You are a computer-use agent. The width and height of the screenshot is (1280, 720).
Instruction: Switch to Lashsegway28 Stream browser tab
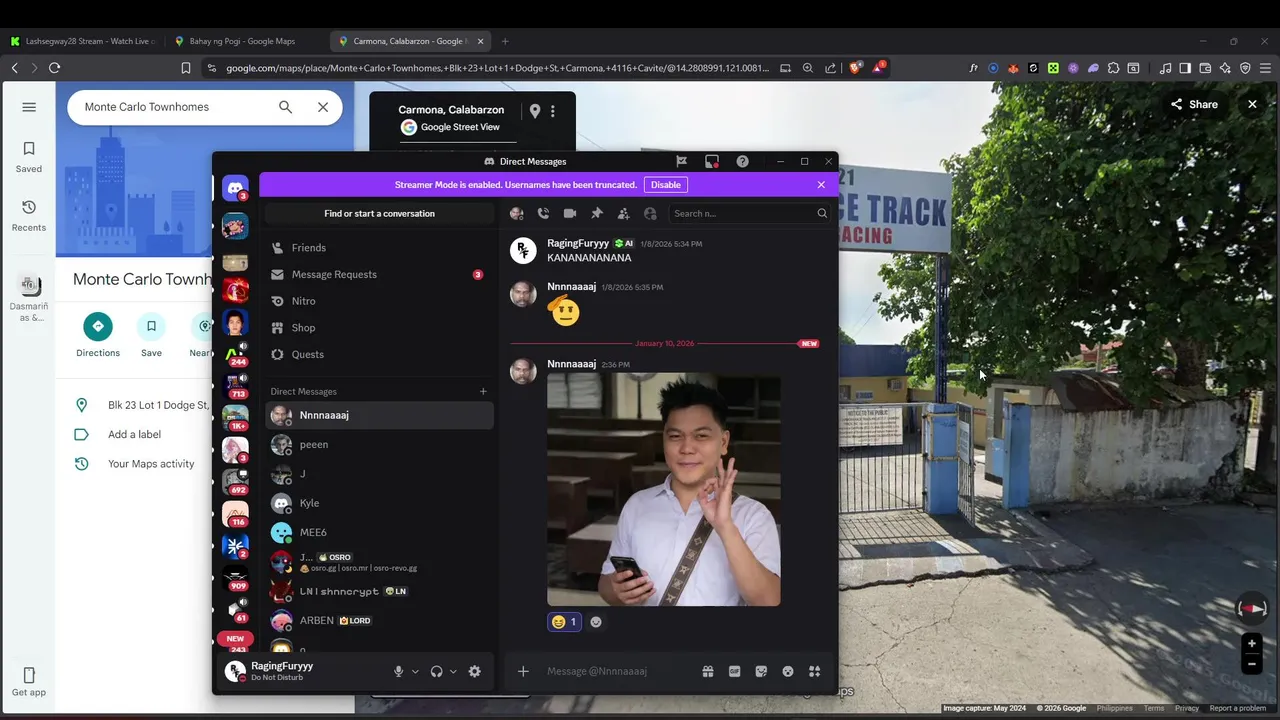[x=82, y=41]
